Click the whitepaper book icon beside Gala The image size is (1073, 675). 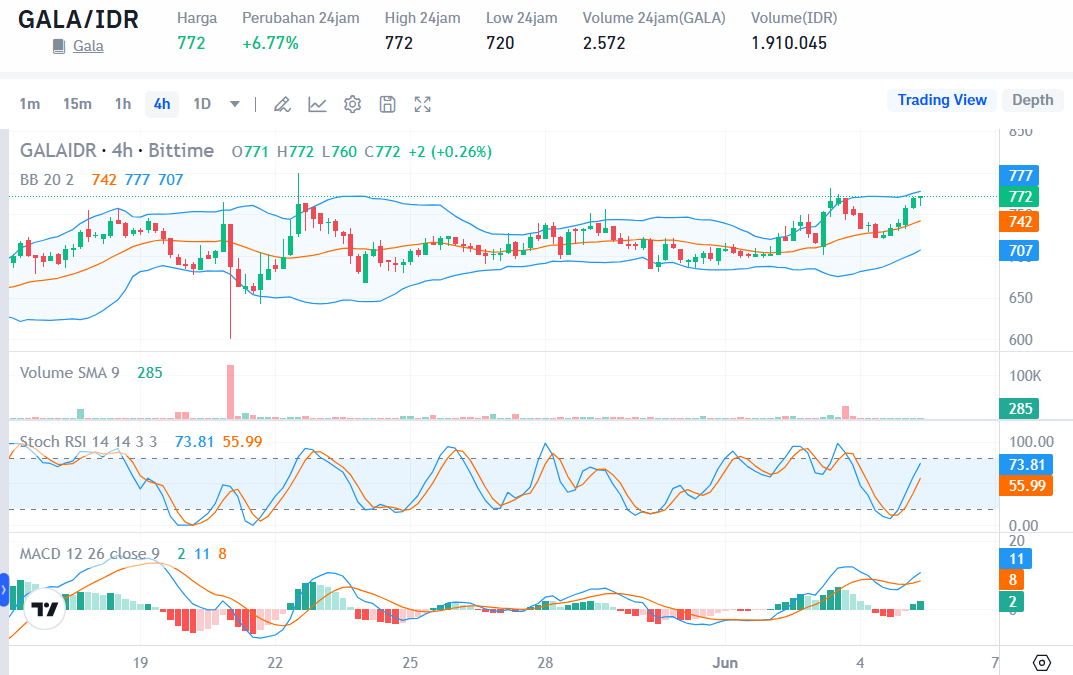(x=58, y=45)
